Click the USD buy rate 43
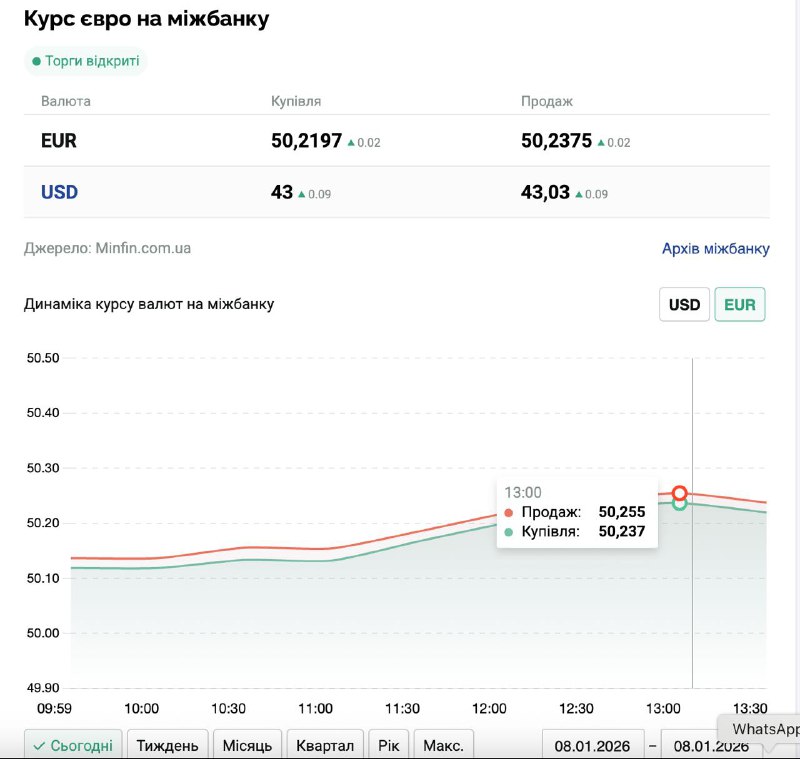The image size is (800, 759). pyautogui.click(x=282, y=192)
